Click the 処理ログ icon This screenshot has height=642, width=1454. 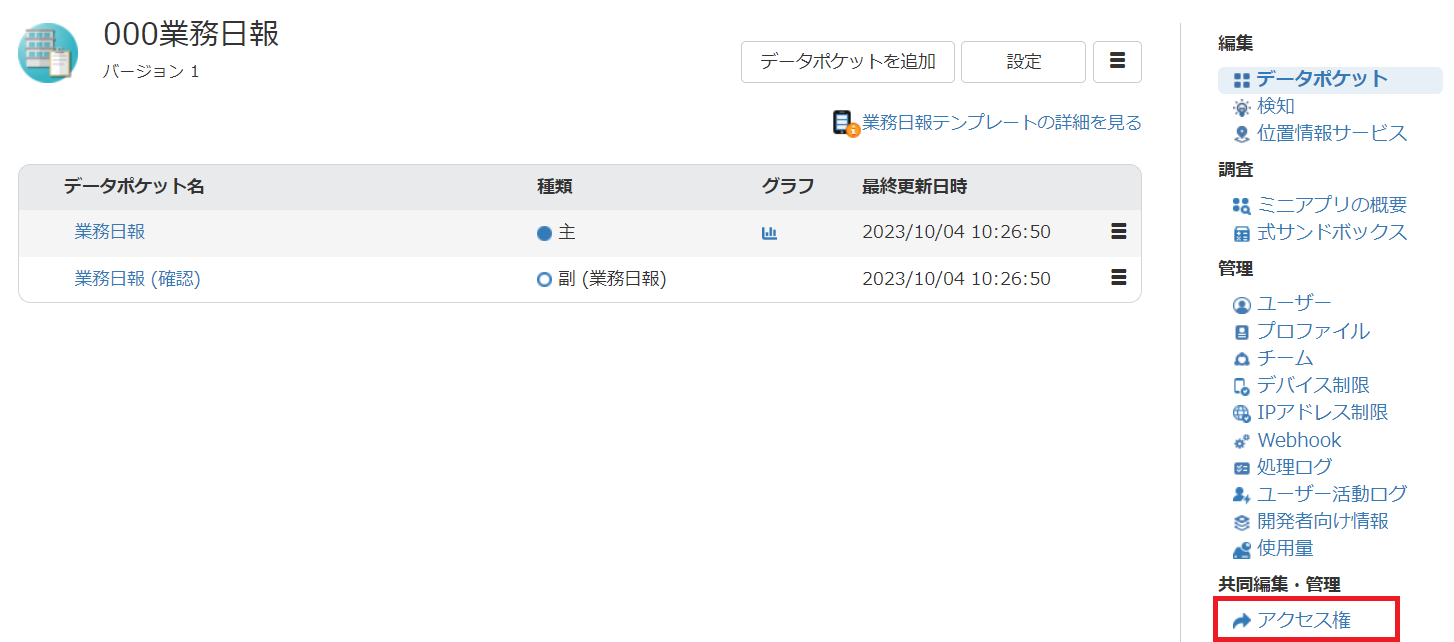coord(1242,468)
